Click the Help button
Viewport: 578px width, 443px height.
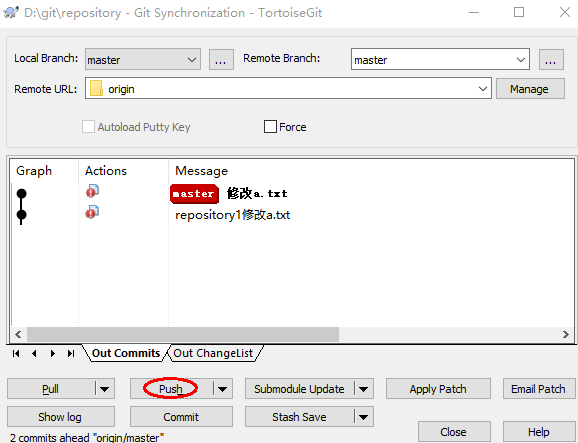click(539, 432)
